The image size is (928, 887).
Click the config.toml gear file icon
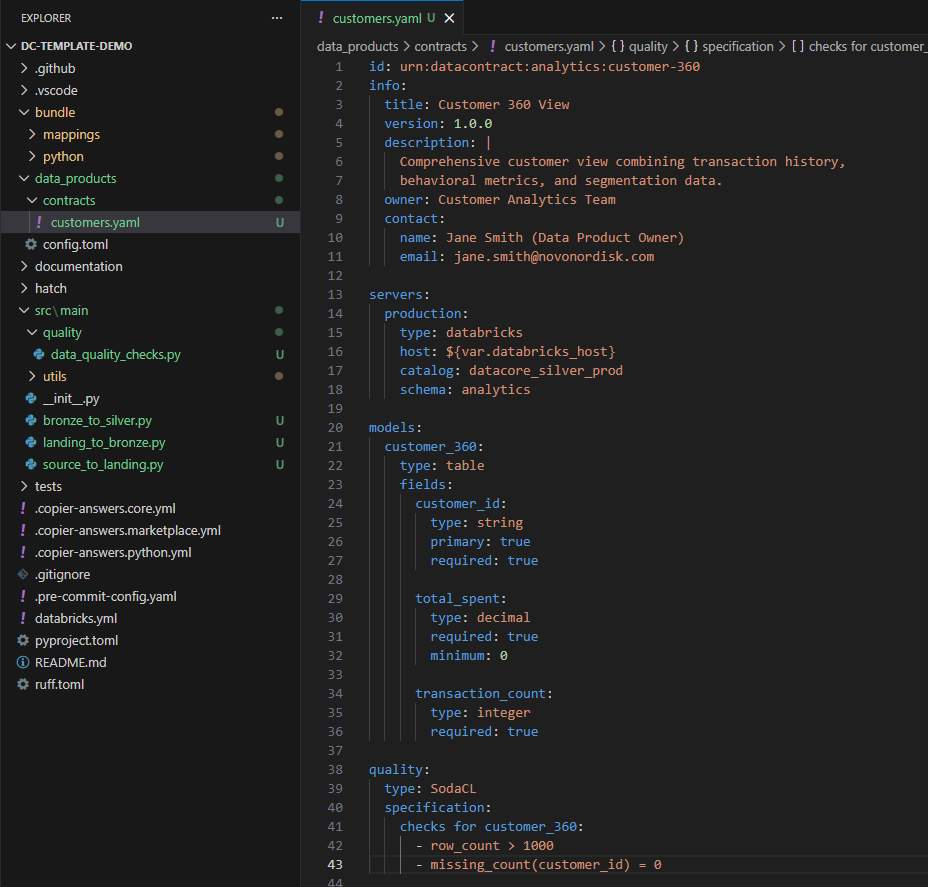point(31,244)
